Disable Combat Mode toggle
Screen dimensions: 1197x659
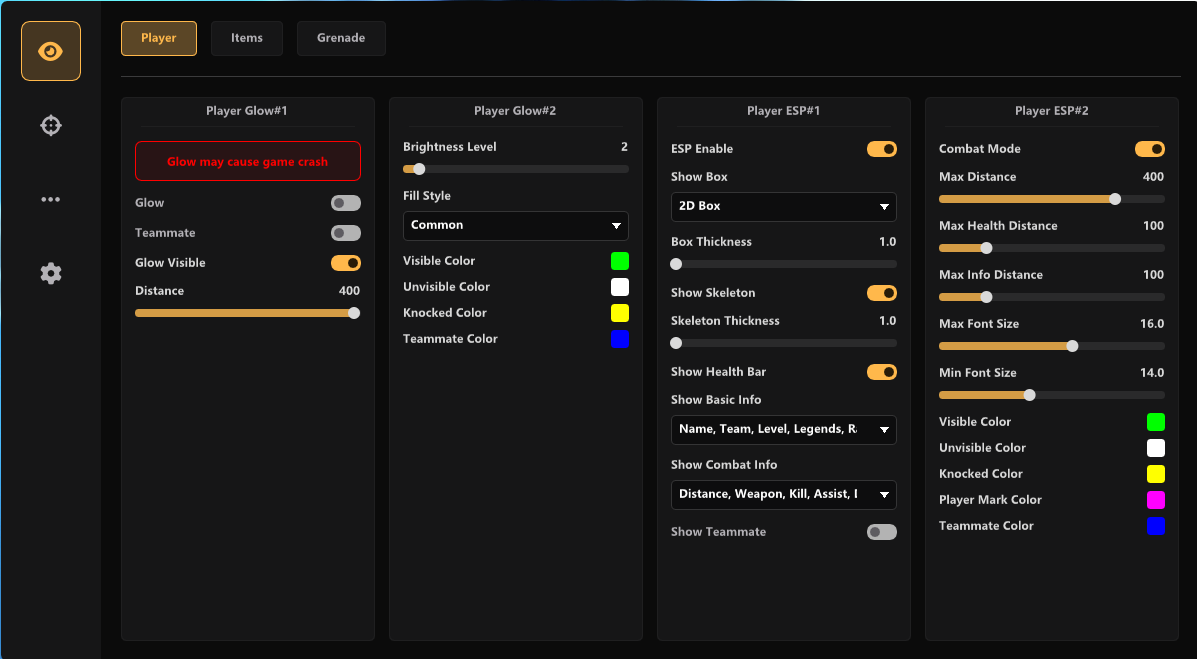point(1150,149)
